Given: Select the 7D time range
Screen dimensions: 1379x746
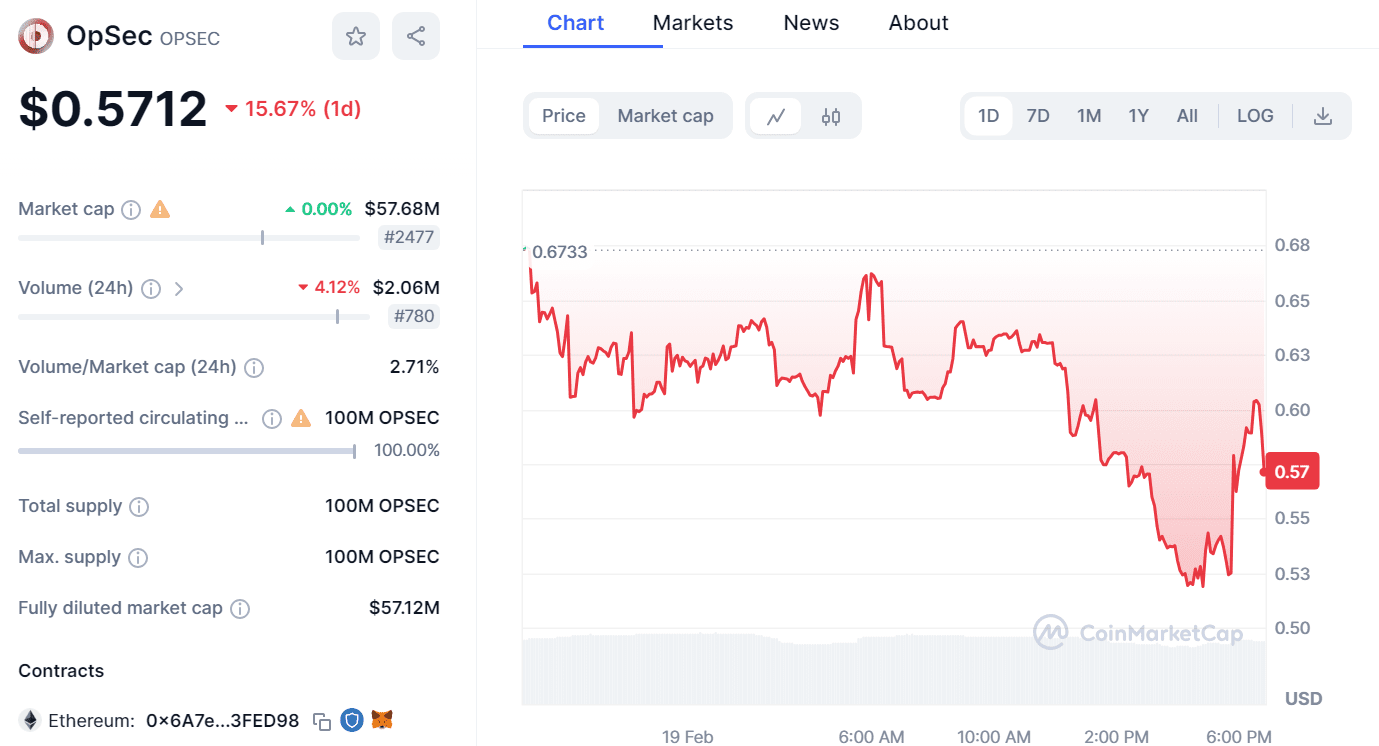Looking at the screenshot, I should click(1038, 116).
